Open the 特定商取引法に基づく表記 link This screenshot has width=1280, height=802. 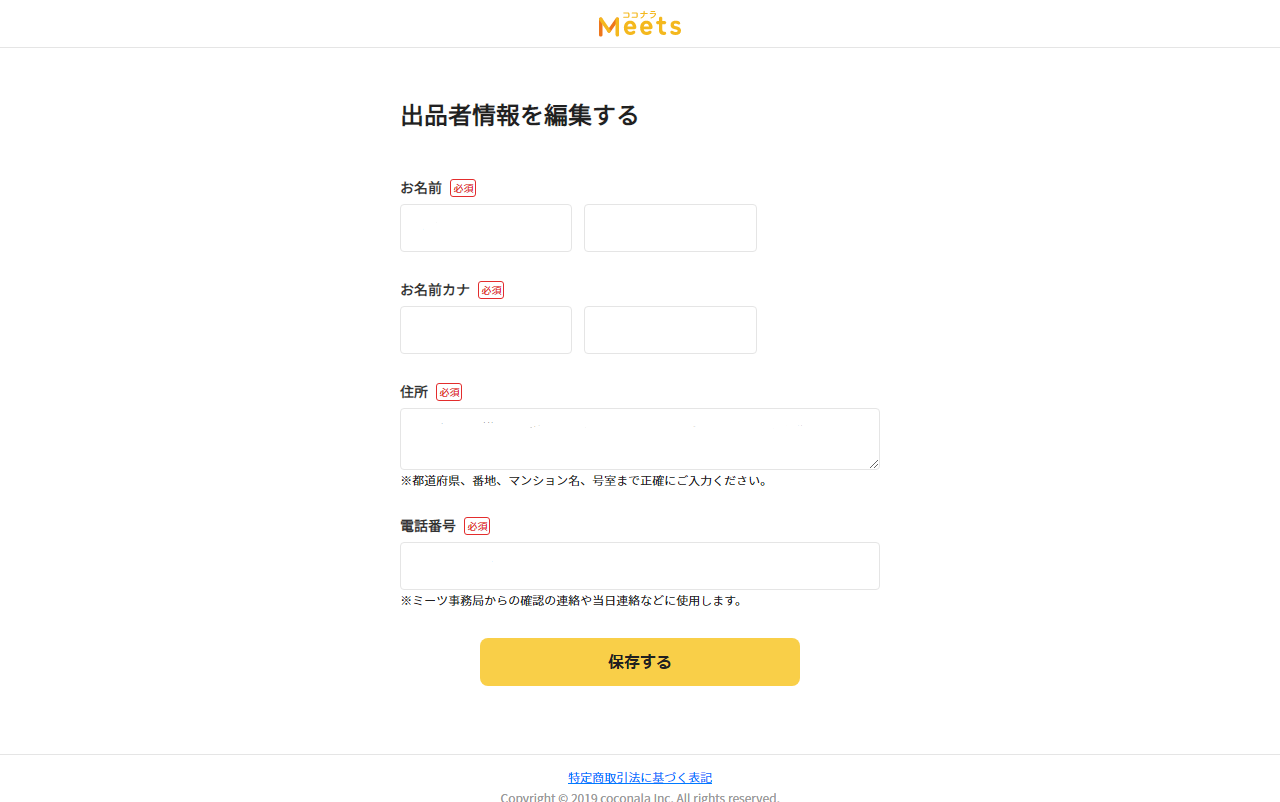click(640, 778)
